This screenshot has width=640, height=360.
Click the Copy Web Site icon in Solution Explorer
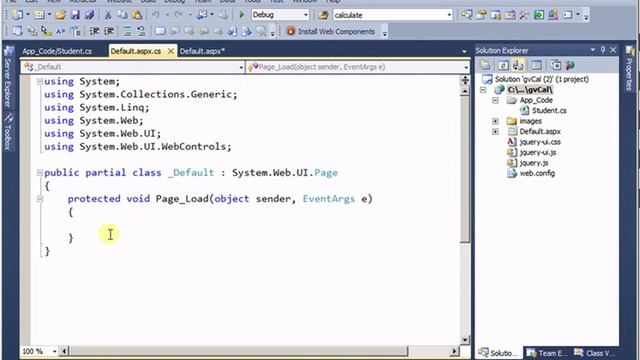556,65
